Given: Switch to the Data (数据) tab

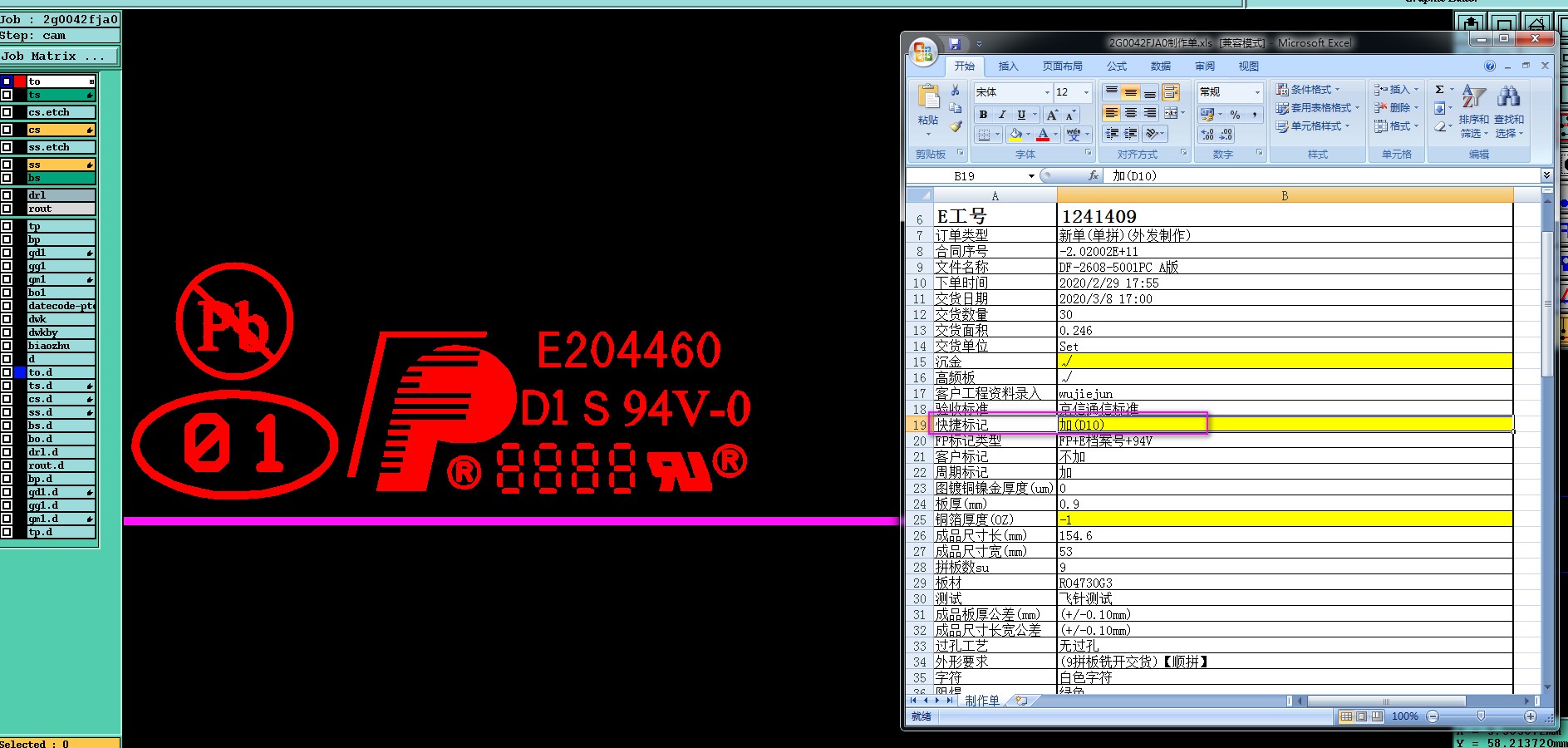Looking at the screenshot, I should [x=1161, y=66].
